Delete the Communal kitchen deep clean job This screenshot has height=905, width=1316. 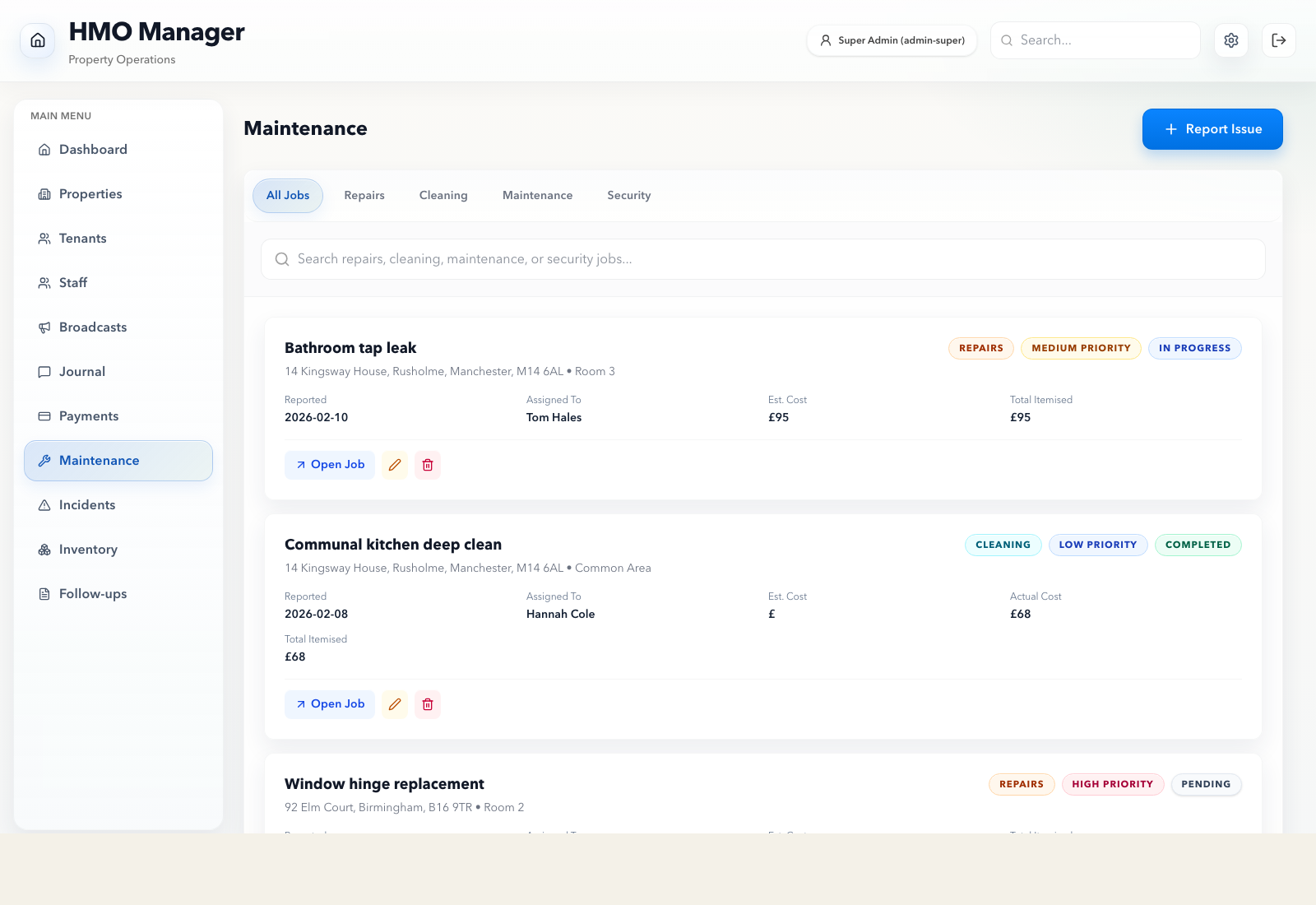(x=428, y=704)
